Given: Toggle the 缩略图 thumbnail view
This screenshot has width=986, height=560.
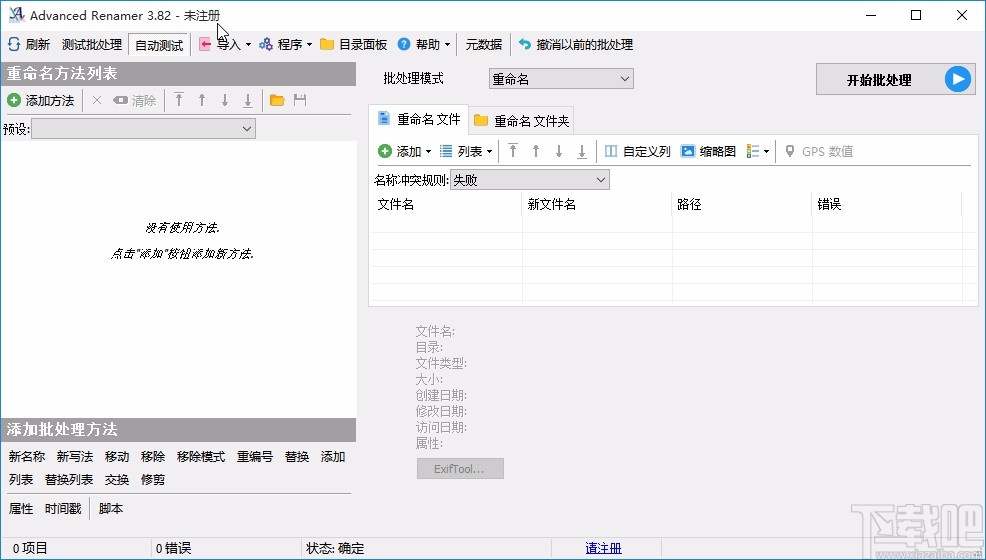Looking at the screenshot, I should [708, 151].
